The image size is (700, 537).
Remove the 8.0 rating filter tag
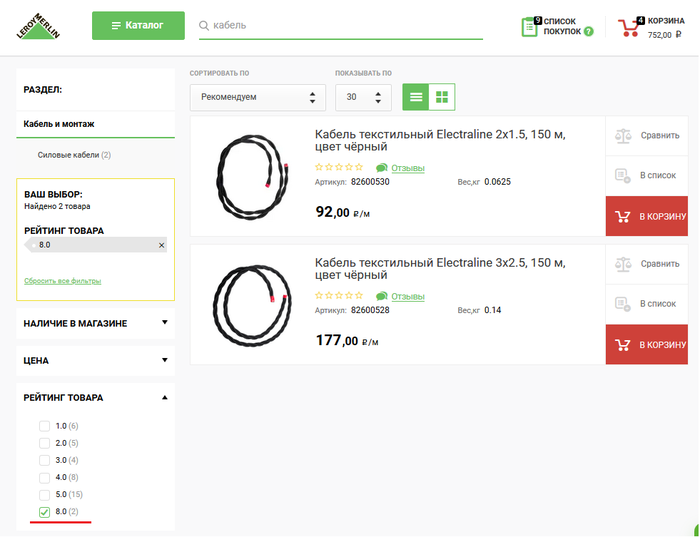(162, 245)
